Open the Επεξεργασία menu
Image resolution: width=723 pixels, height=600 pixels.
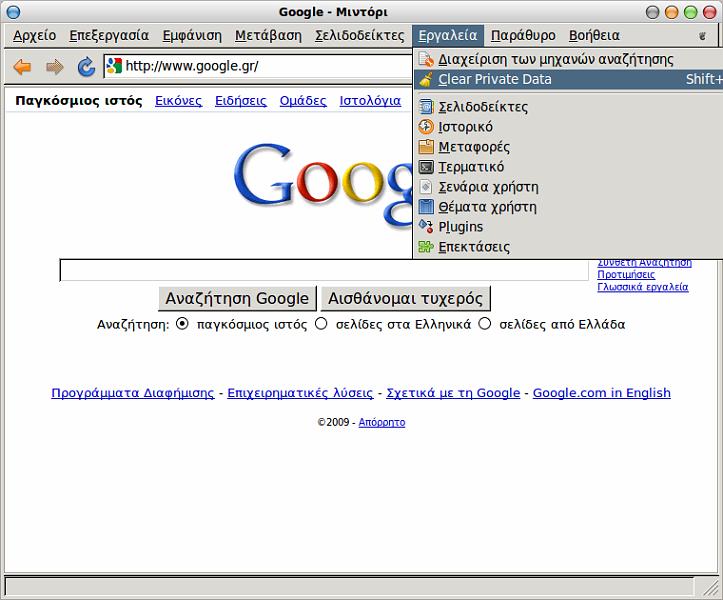(109, 36)
